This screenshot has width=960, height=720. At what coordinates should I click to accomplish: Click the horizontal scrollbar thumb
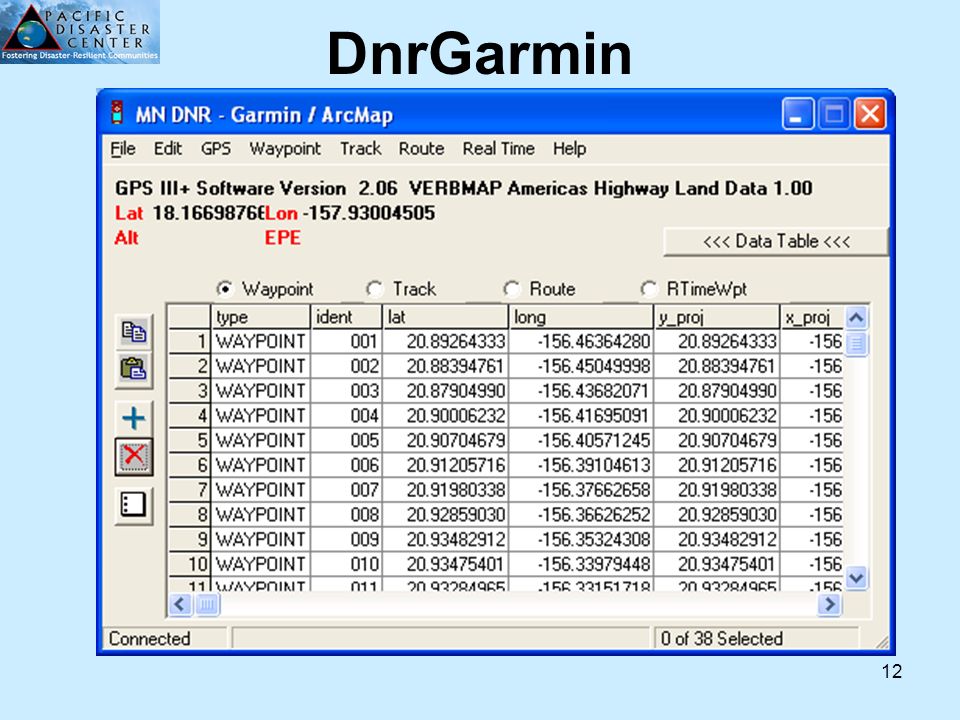click(207, 605)
